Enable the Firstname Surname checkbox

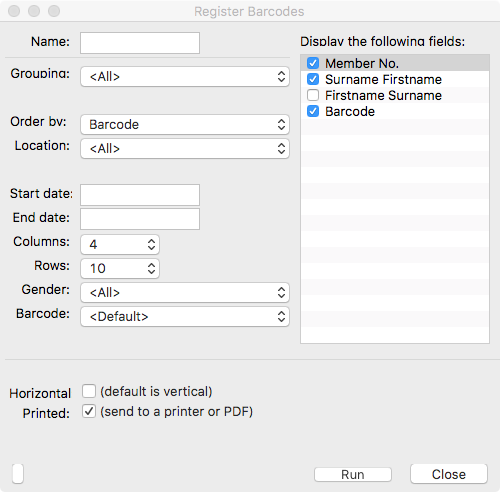coord(313,95)
